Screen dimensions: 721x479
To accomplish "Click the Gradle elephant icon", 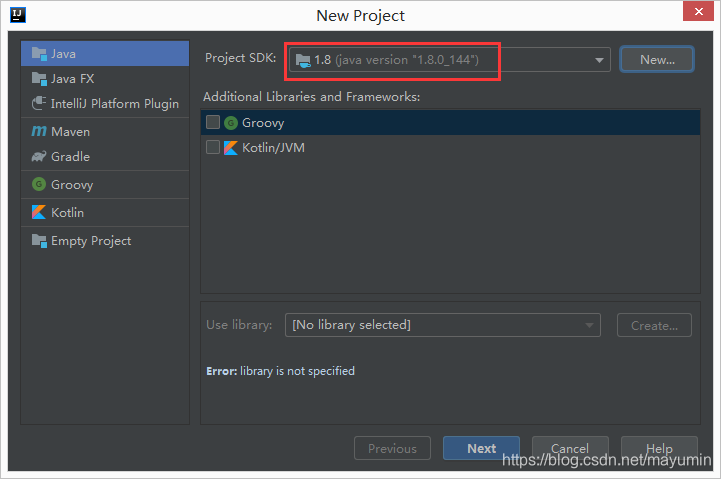I will (x=39, y=156).
